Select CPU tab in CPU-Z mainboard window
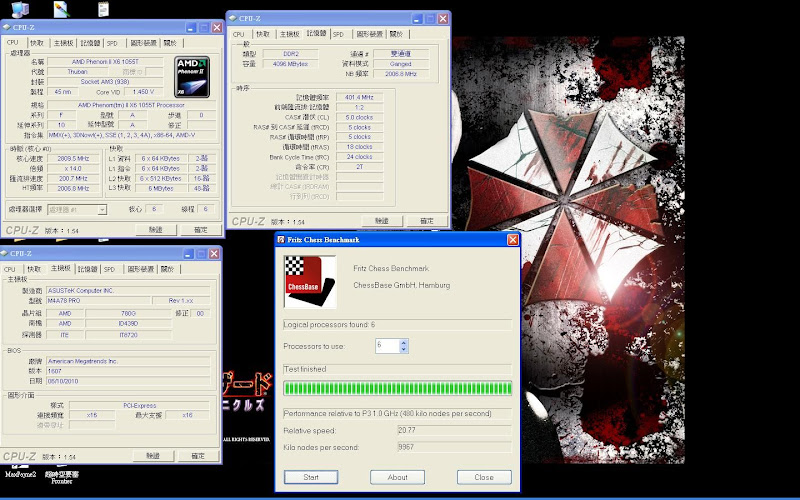The width and height of the screenshot is (800, 500). click(10, 269)
